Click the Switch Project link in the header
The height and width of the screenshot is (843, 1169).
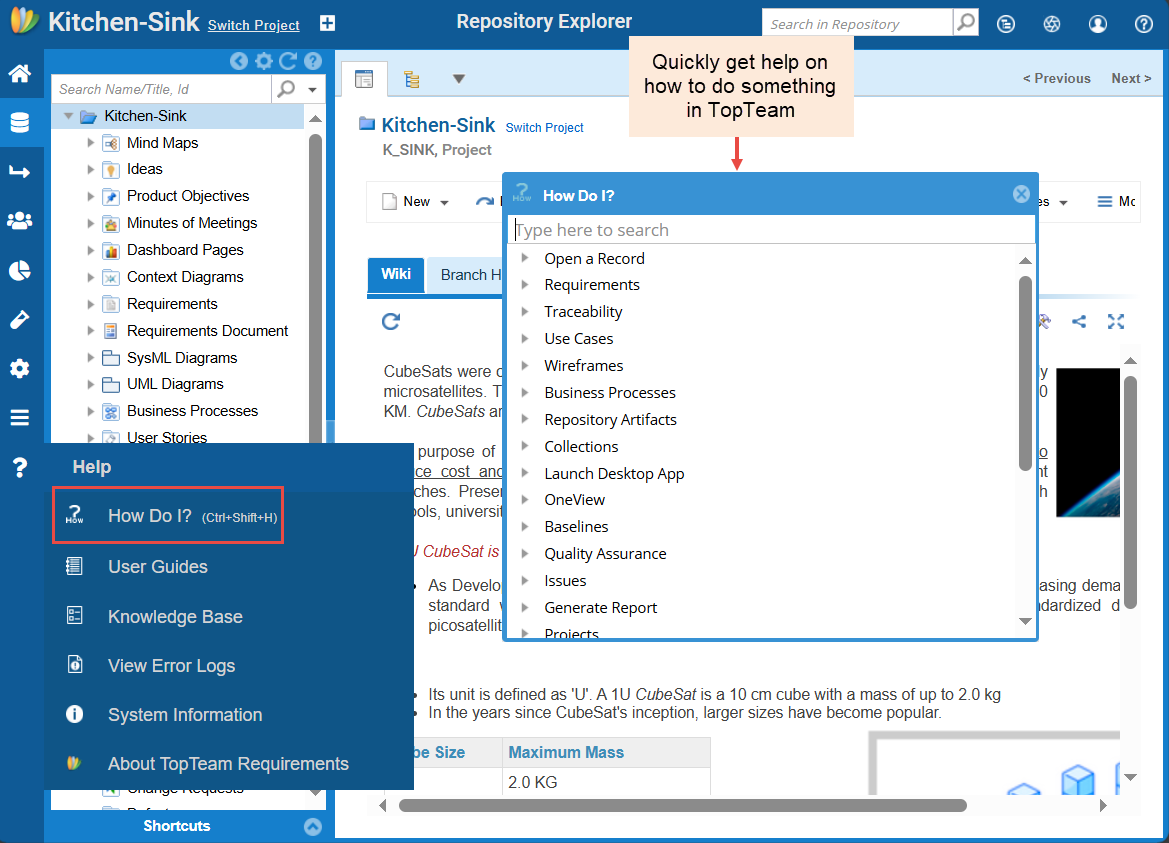(253, 25)
